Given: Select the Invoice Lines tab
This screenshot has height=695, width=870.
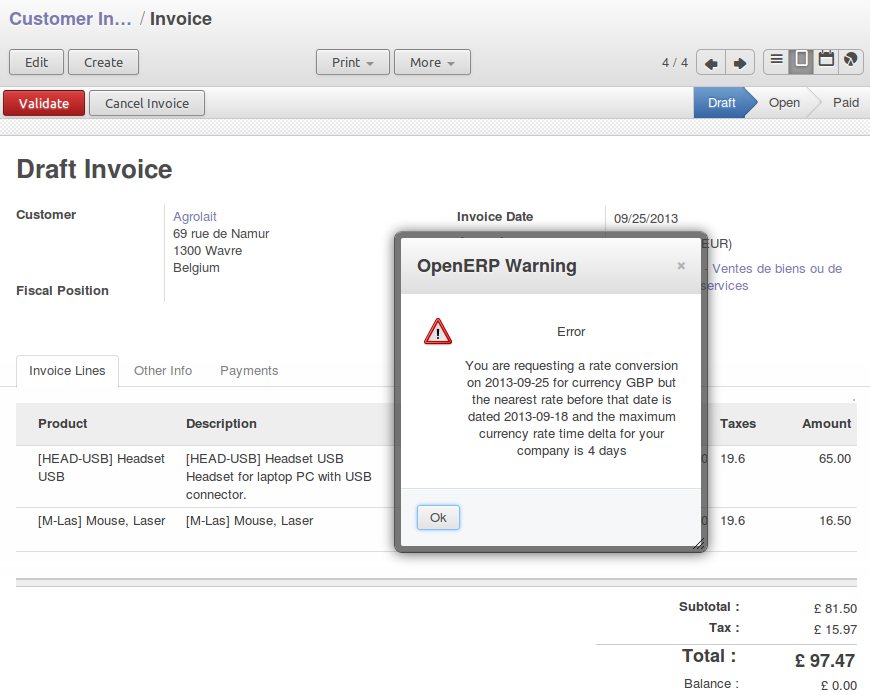Looking at the screenshot, I should coord(67,371).
